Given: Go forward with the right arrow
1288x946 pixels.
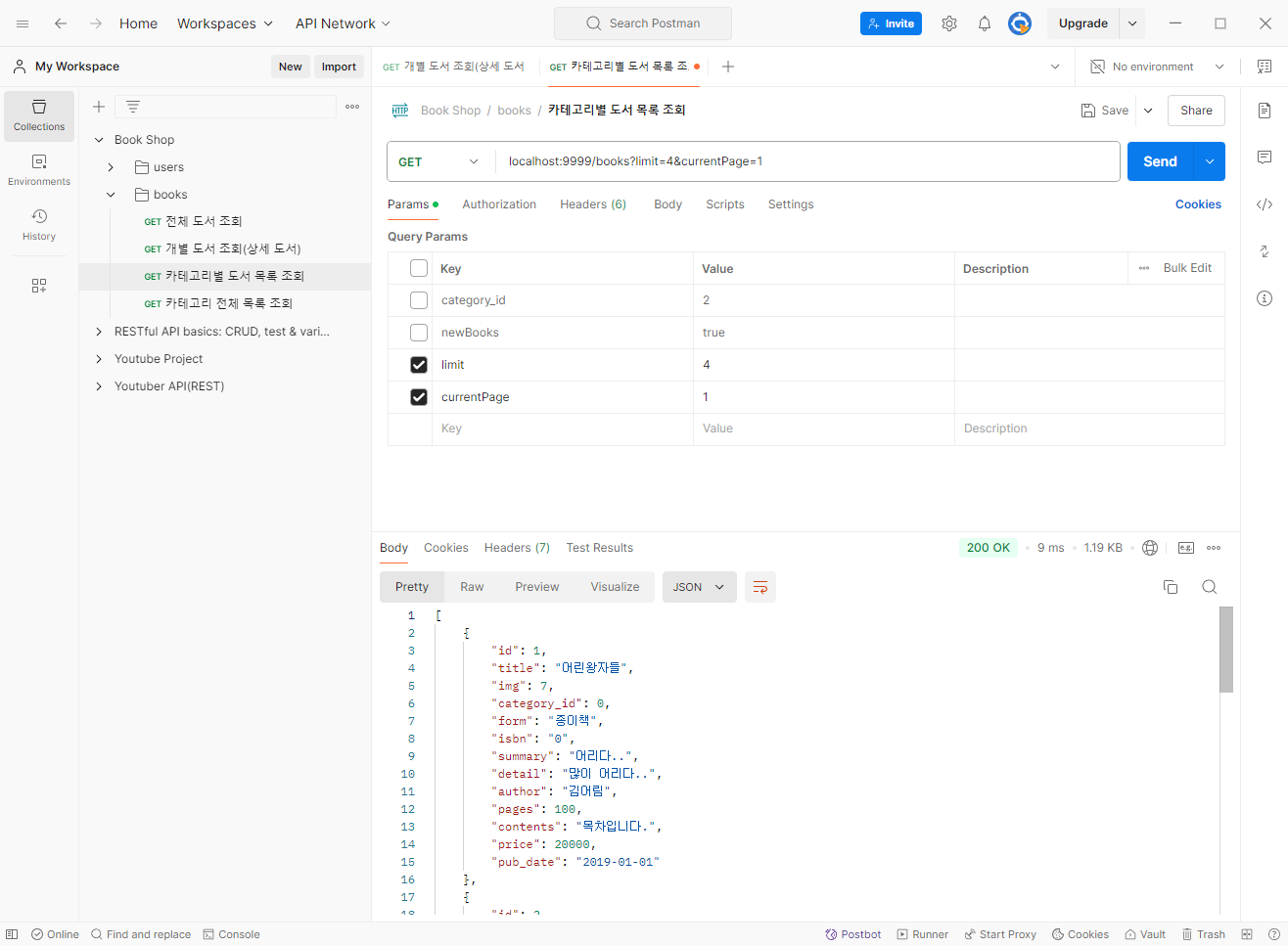Looking at the screenshot, I should [96, 23].
